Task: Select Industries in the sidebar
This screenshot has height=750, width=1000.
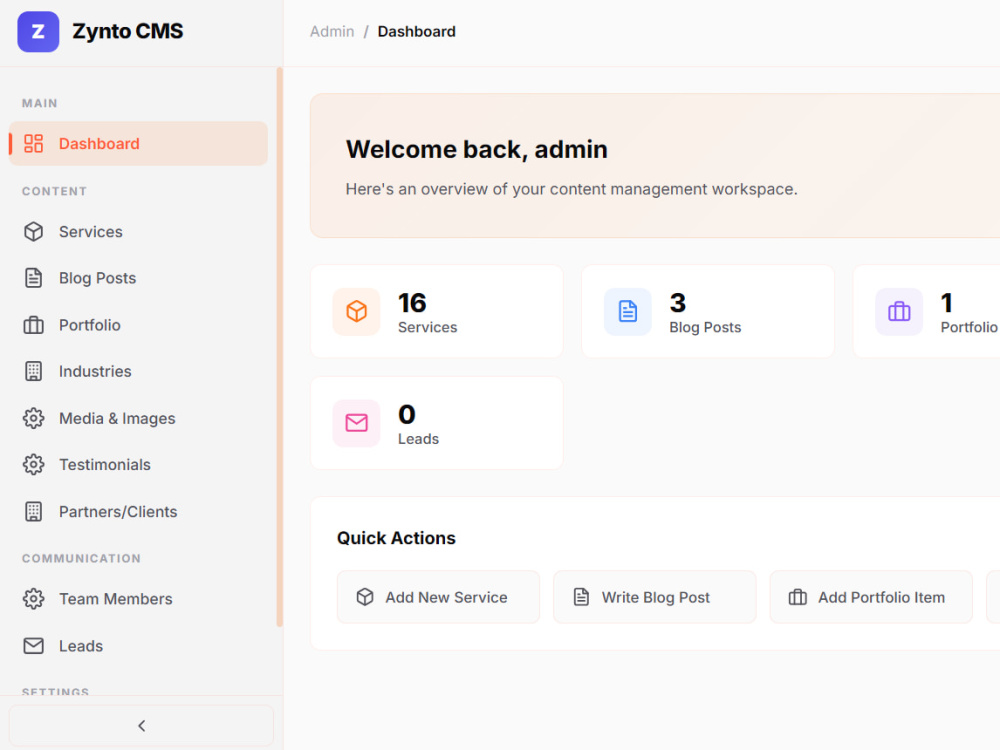Action: [138, 371]
